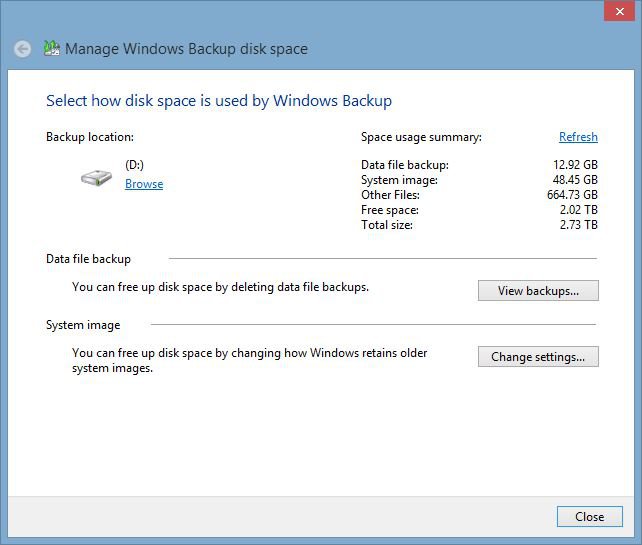
Task: Click the Space usage summary label
Action: (x=421, y=137)
